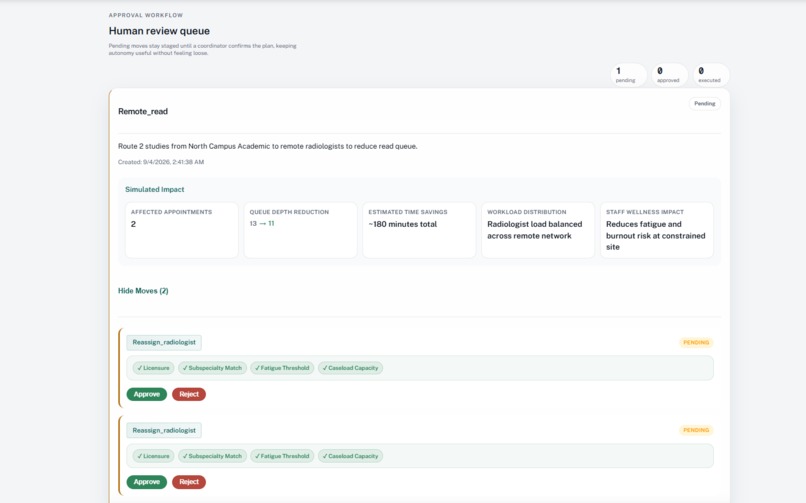Open the 0 approved counter pill

coord(669,74)
